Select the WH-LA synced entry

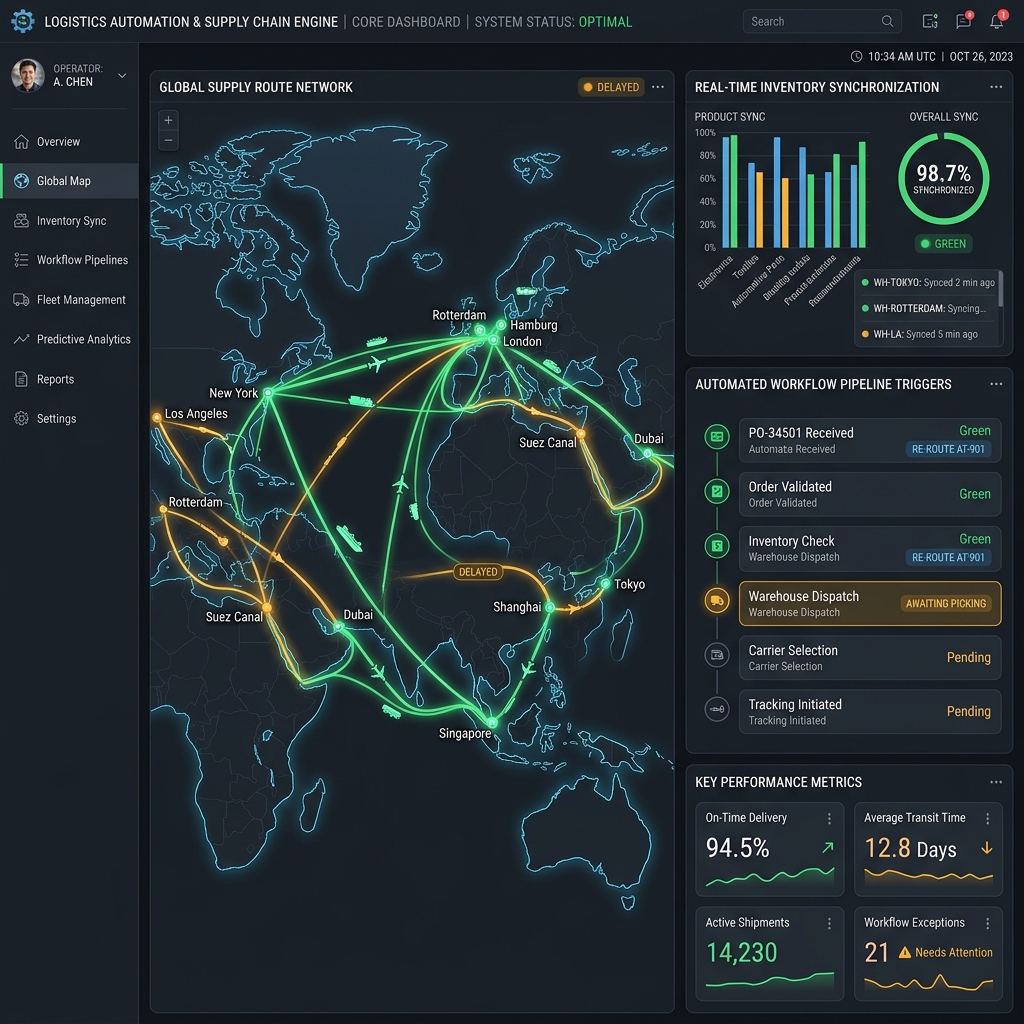click(x=927, y=334)
